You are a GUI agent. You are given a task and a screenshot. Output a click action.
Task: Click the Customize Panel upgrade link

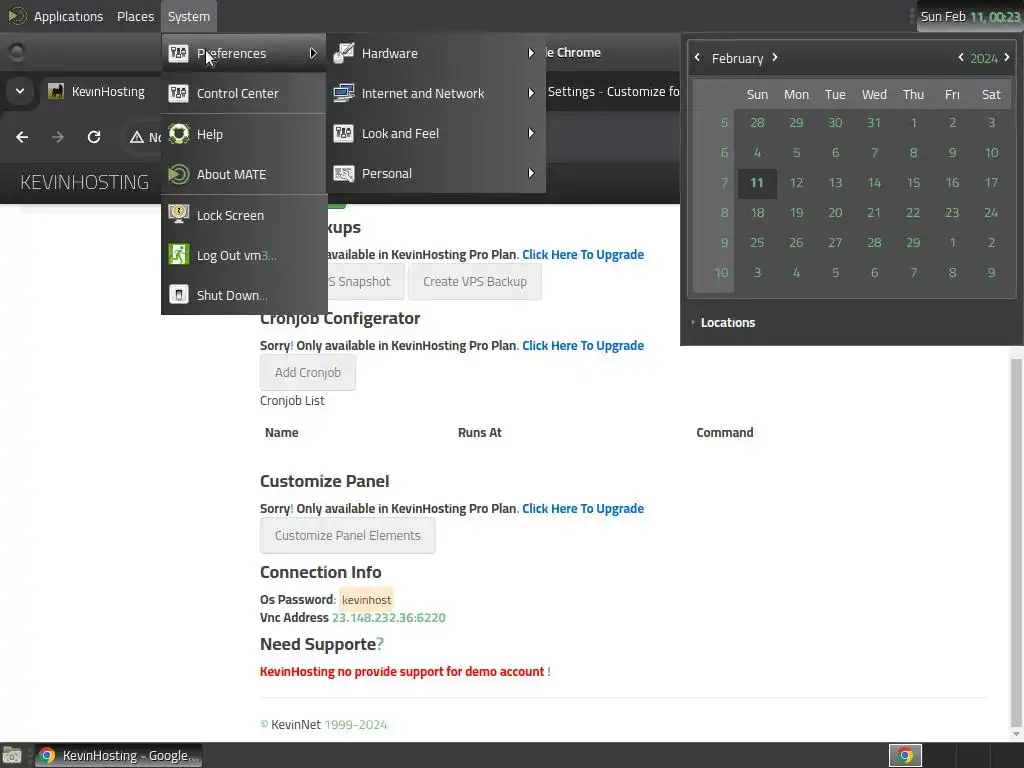point(583,509)
